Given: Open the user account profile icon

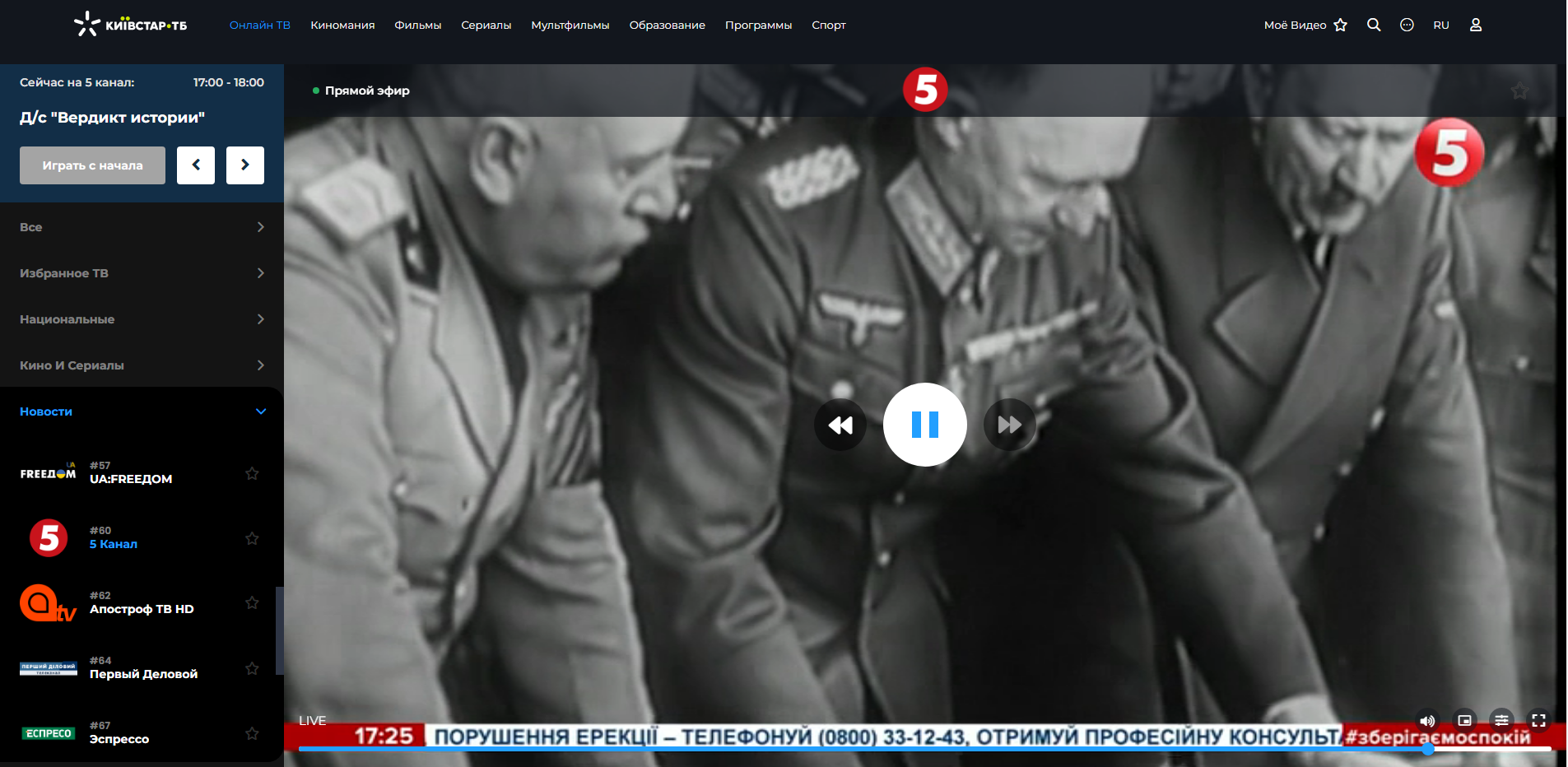Looking at the screenshot, I should coord(1476,25).
